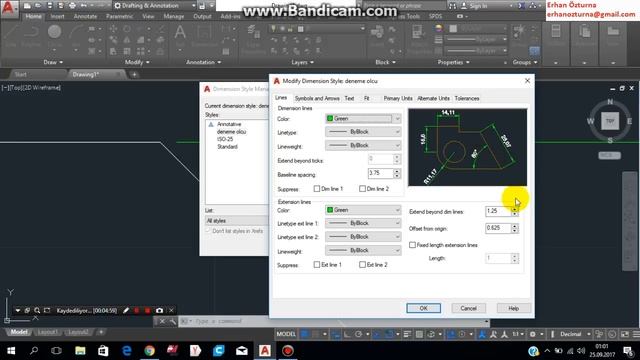Click the TOP face of the ViewCube
640x360 pixels.
pyautogui.click(x=610, y=121)
